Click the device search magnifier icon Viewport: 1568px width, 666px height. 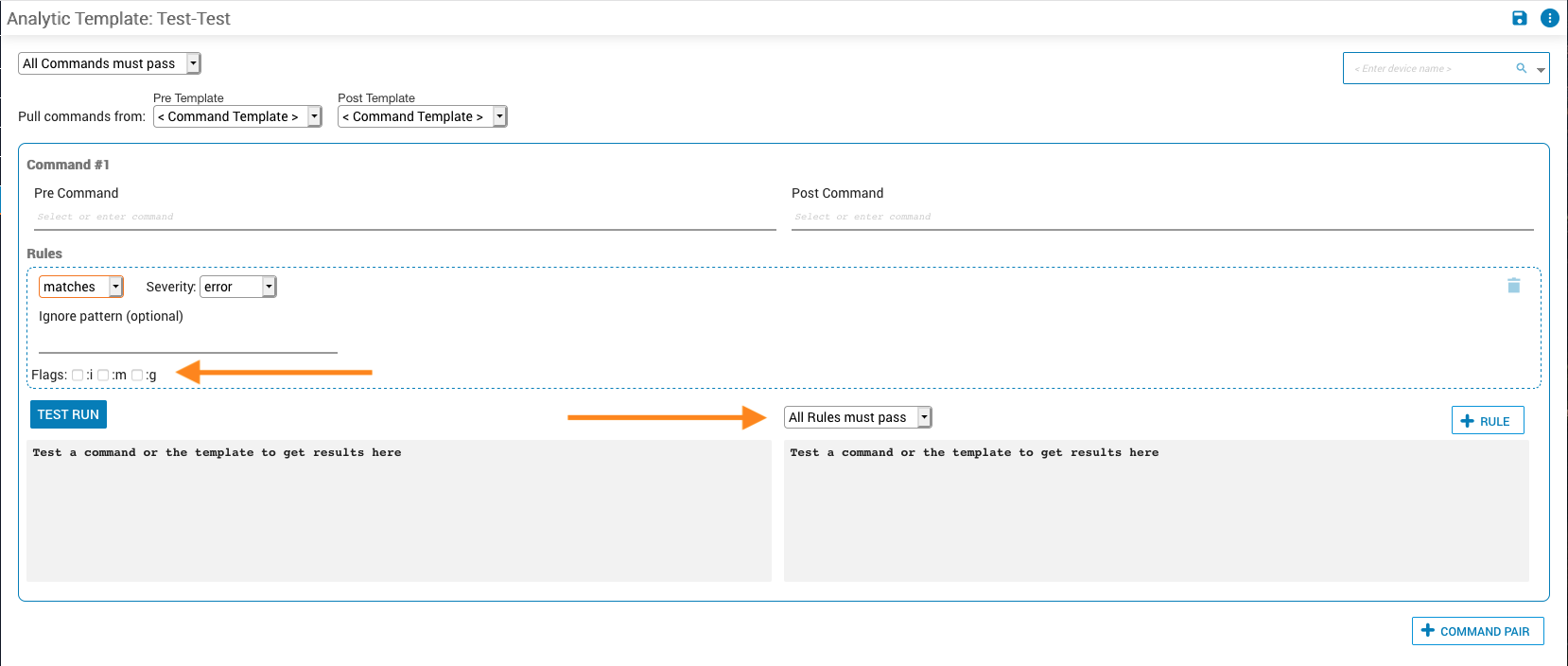coord(1521,68)
